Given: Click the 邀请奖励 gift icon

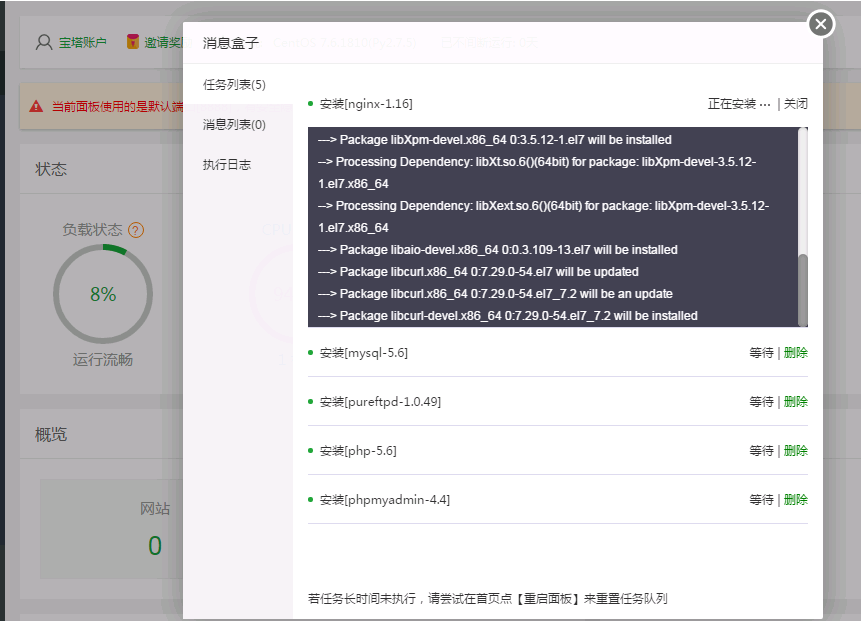Looking at the screenshot, I should (132, 42).
